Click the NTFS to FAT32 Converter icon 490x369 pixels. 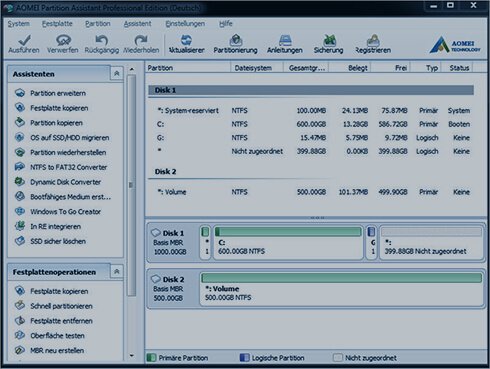click(20, 167)
